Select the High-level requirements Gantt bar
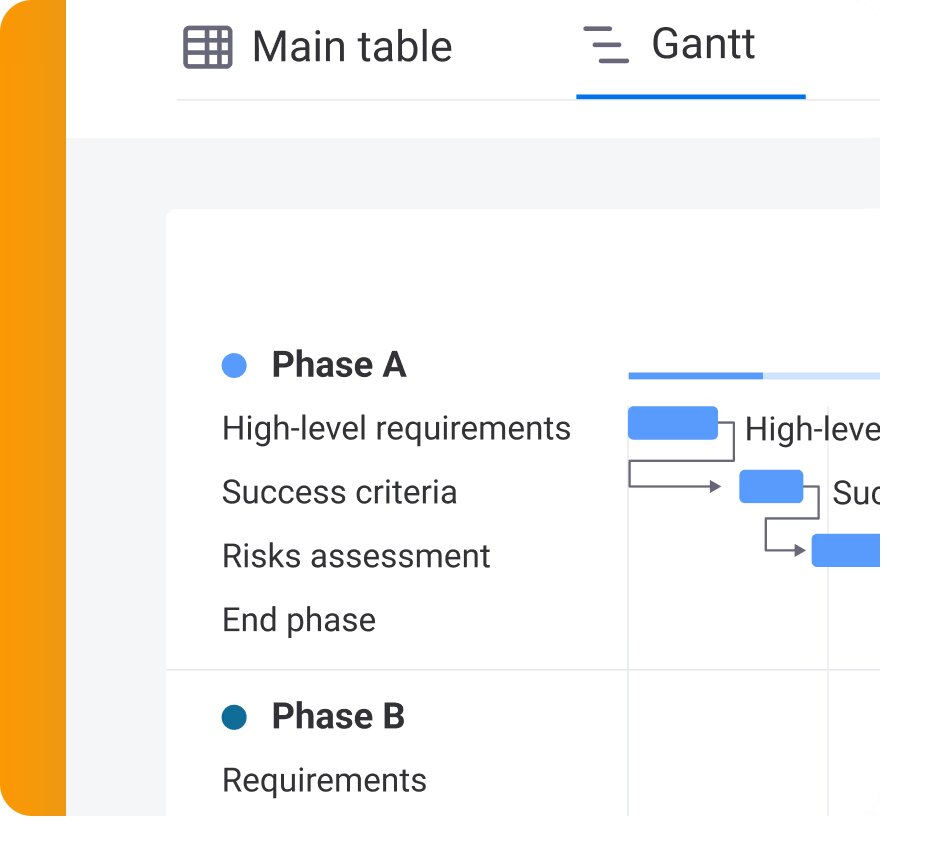The image size is (932, 868). pyautogui.click(x=672, y=422)
